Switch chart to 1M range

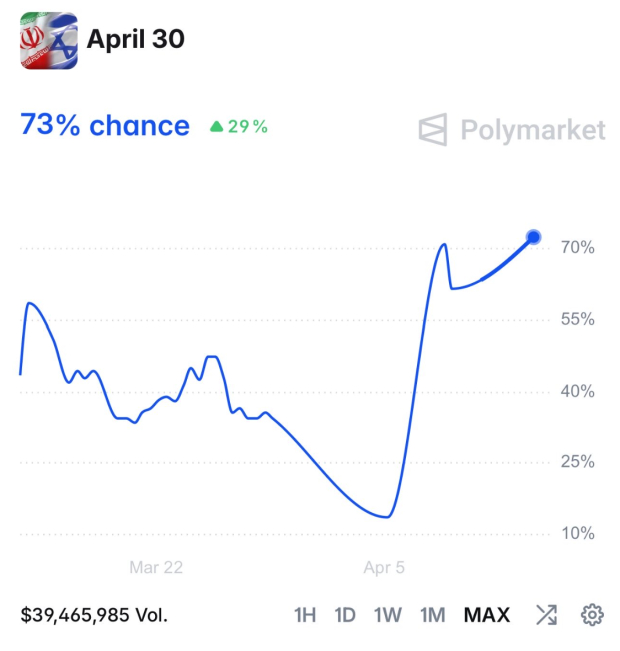pyautogui.click(x=432, y=614)
